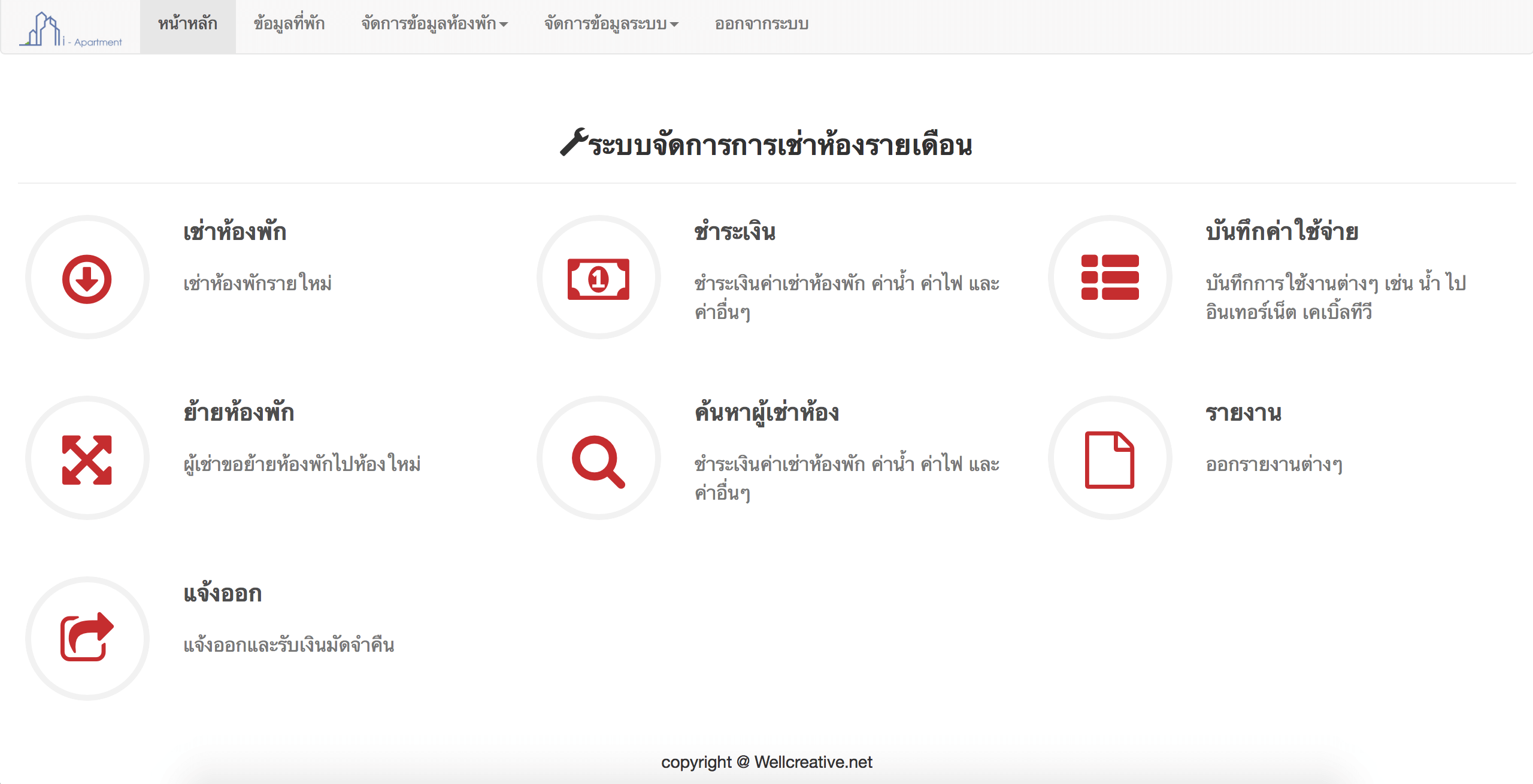Expand the จัดการข้อมูลระบบ dropdown menu
The height and width of the screenshot is (784, 1533).
pos(611,24)
